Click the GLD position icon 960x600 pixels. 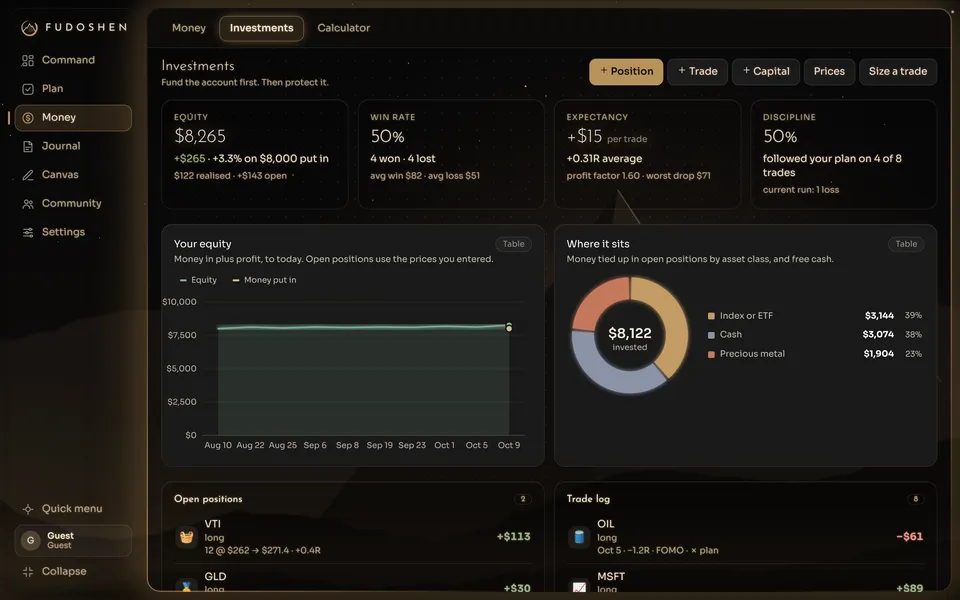[186, 587]
